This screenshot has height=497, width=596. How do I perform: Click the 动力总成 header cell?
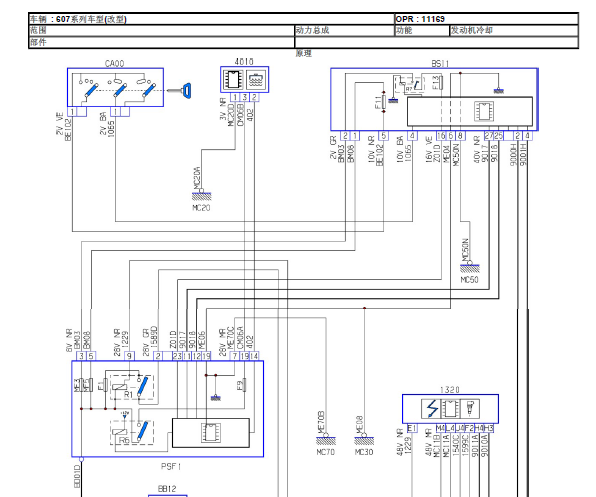coord(345,30)
